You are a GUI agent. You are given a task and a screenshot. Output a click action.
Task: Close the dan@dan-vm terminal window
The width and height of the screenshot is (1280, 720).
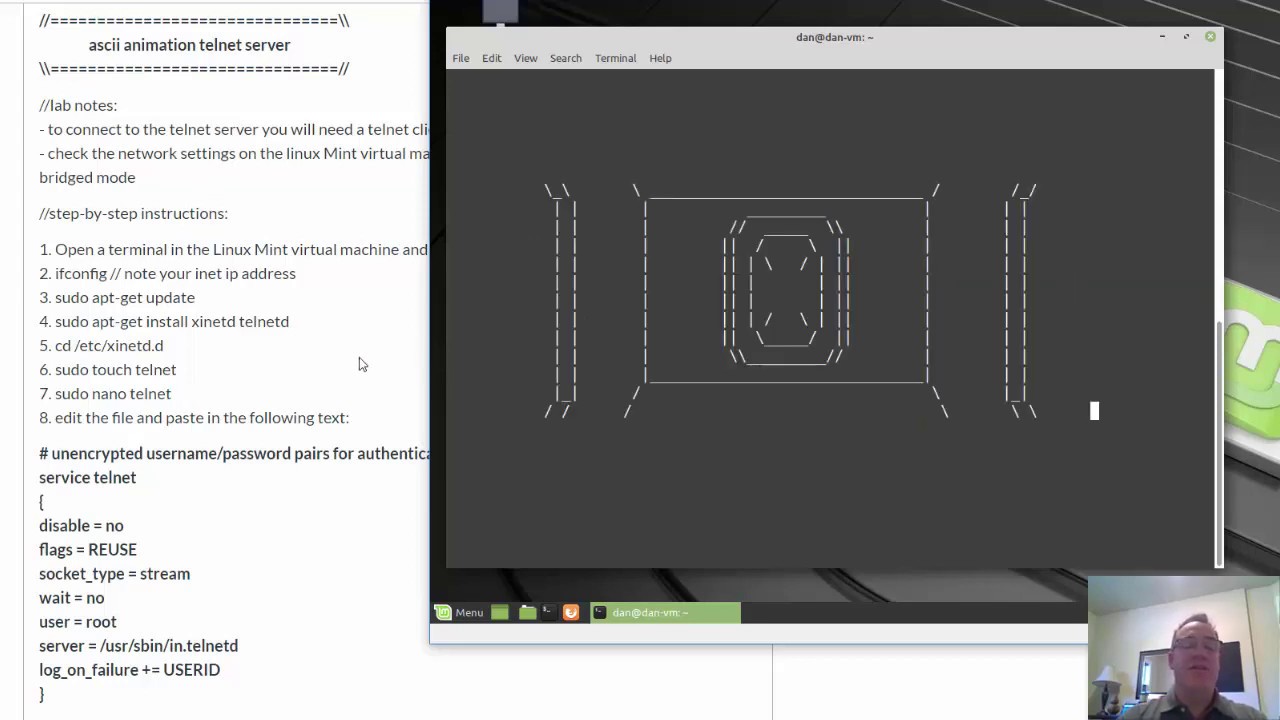pyautogui.click(x=1210, y=37)
